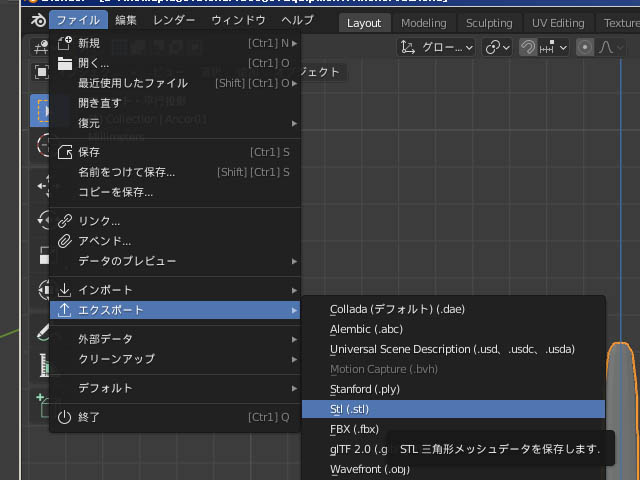Click the 保存 disk icon

coord(64,152)
